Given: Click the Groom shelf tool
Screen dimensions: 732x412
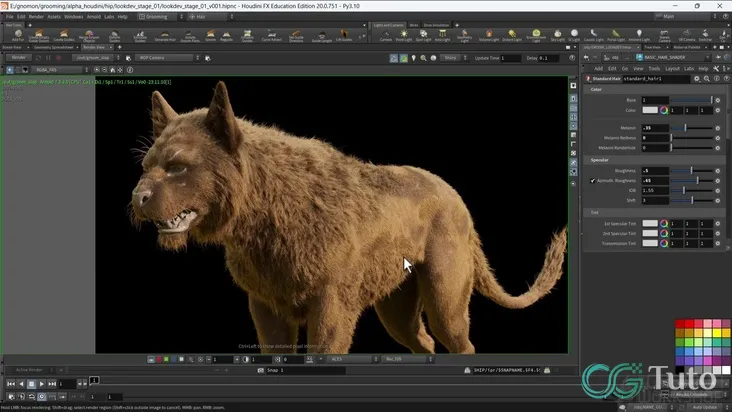Looking at the screenshot, I should [x=211, y=35].
